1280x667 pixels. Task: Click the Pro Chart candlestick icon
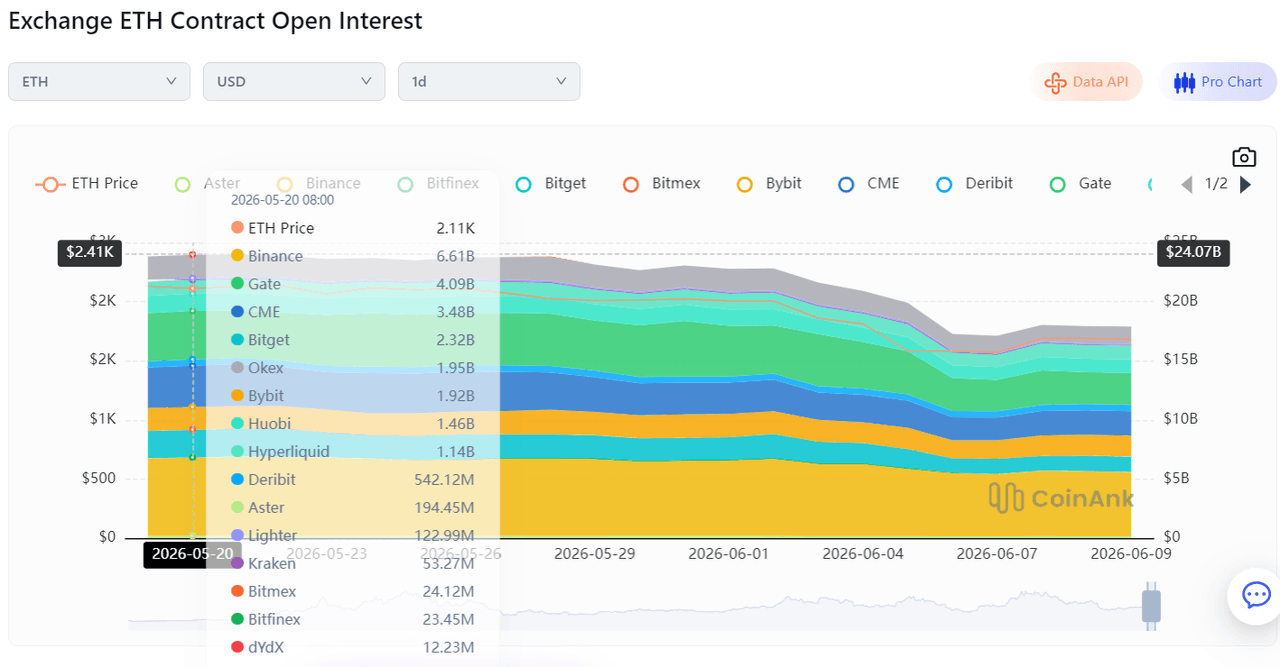[x=1184, y=82]
